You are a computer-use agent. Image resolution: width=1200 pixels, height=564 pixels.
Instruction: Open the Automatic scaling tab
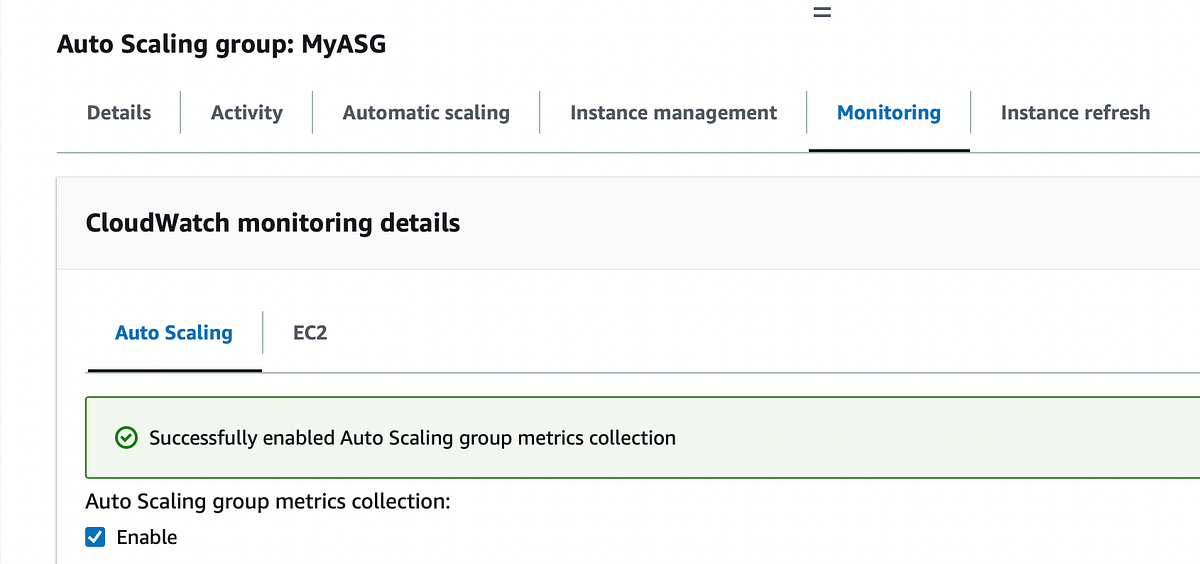(426, 113)
